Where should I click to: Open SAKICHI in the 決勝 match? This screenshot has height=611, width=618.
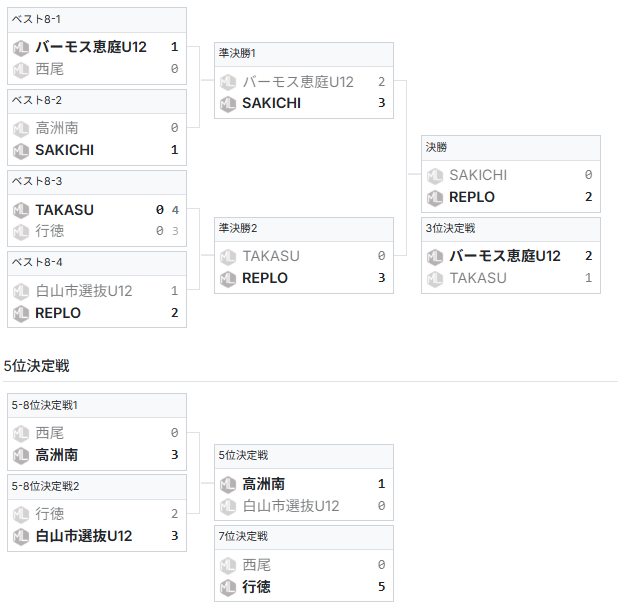pyautogui.click(x=478, y=175)
